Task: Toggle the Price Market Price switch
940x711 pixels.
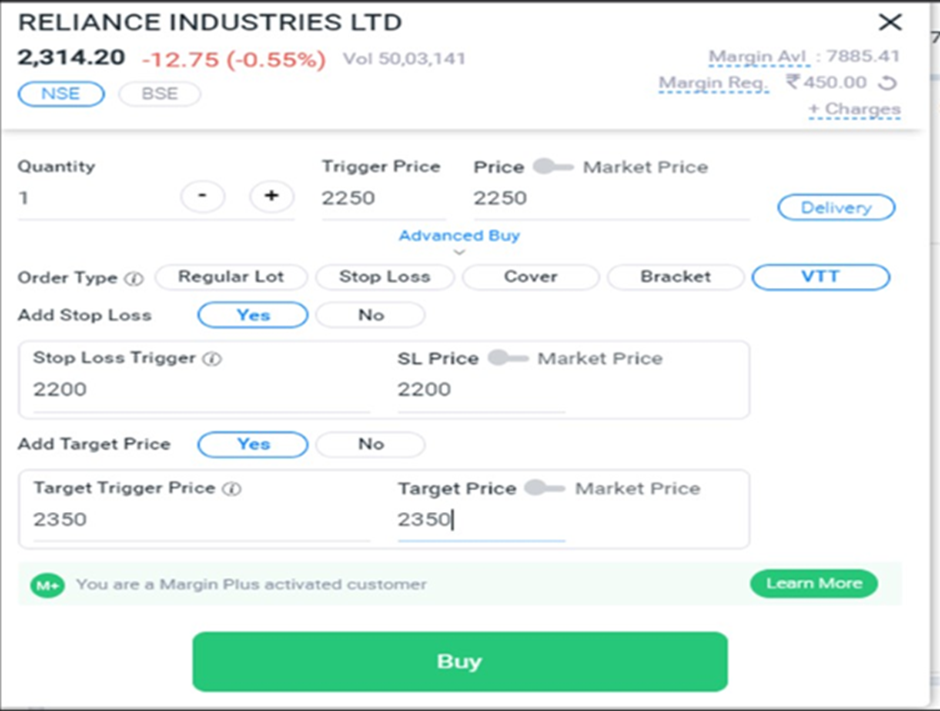Action: click(553, 166)
